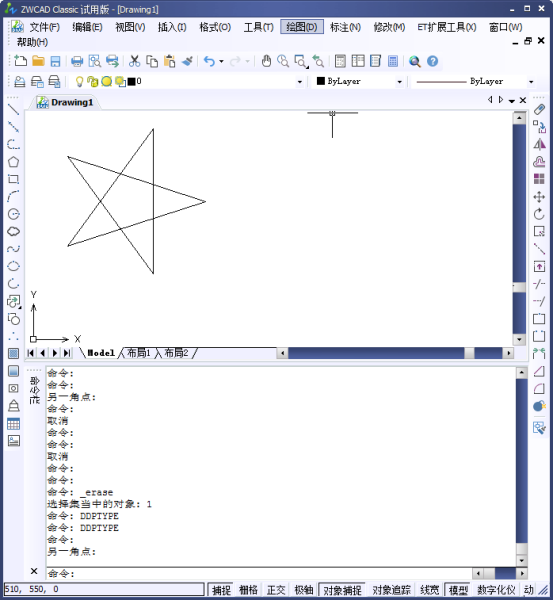Toggle 数字化仪 tablet mode in status bar
554x601 pixels.
(496, 590)
